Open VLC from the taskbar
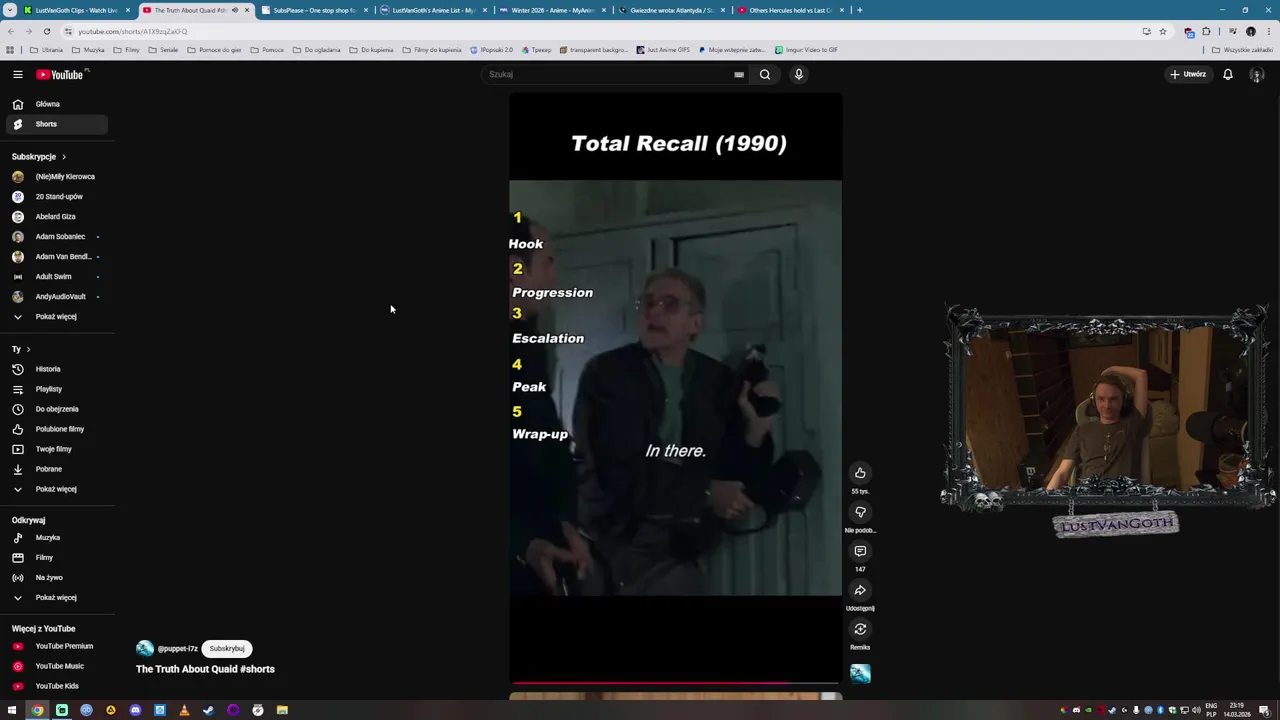The height and width of the screenshot is (720, 1280). [x=184, y=710]
